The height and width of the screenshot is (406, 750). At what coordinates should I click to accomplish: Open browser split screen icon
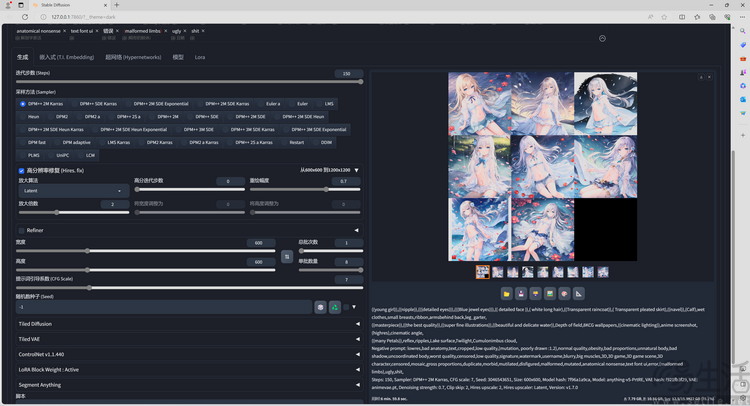pyautogui.click(x=682, y=17)
